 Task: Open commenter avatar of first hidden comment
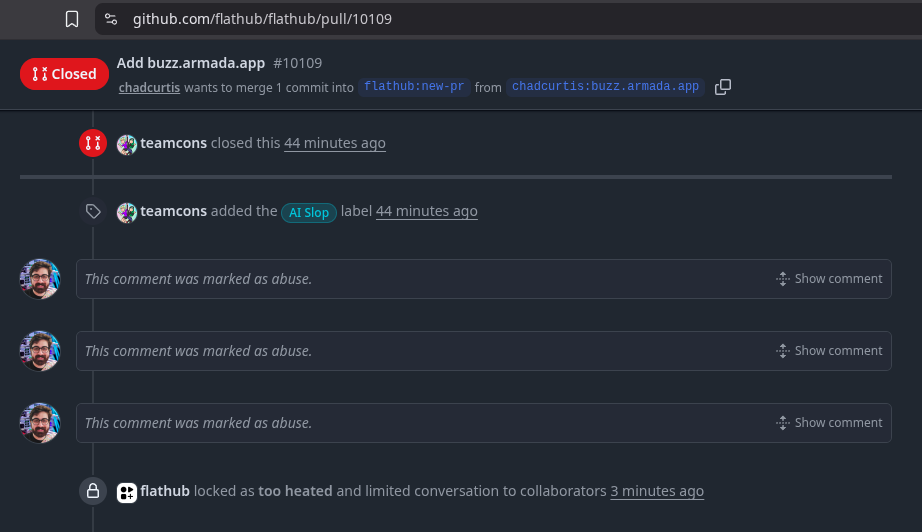[39, 279]
